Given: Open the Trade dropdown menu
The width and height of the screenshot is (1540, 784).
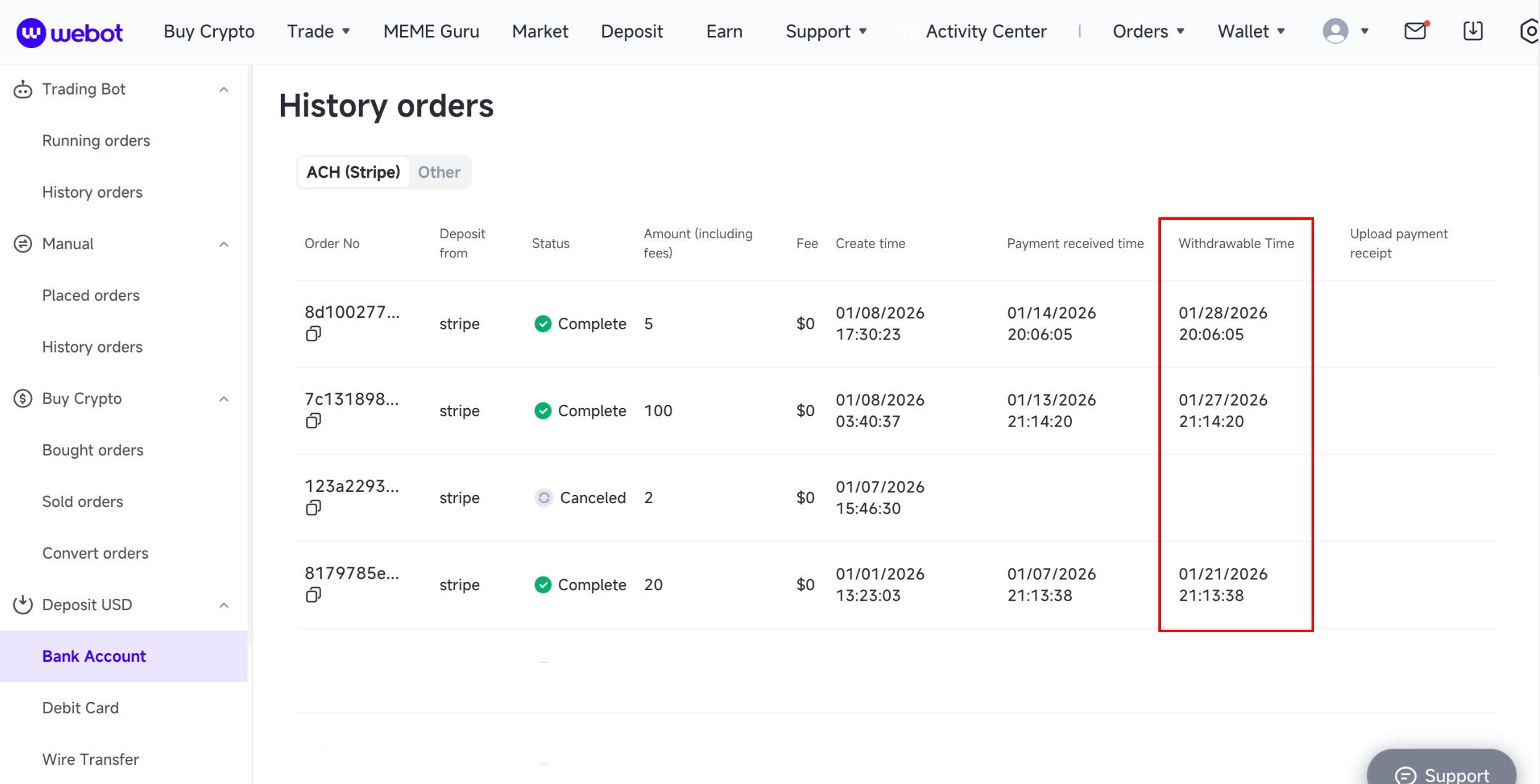Looking at the screenshot, I should point(318,31).
